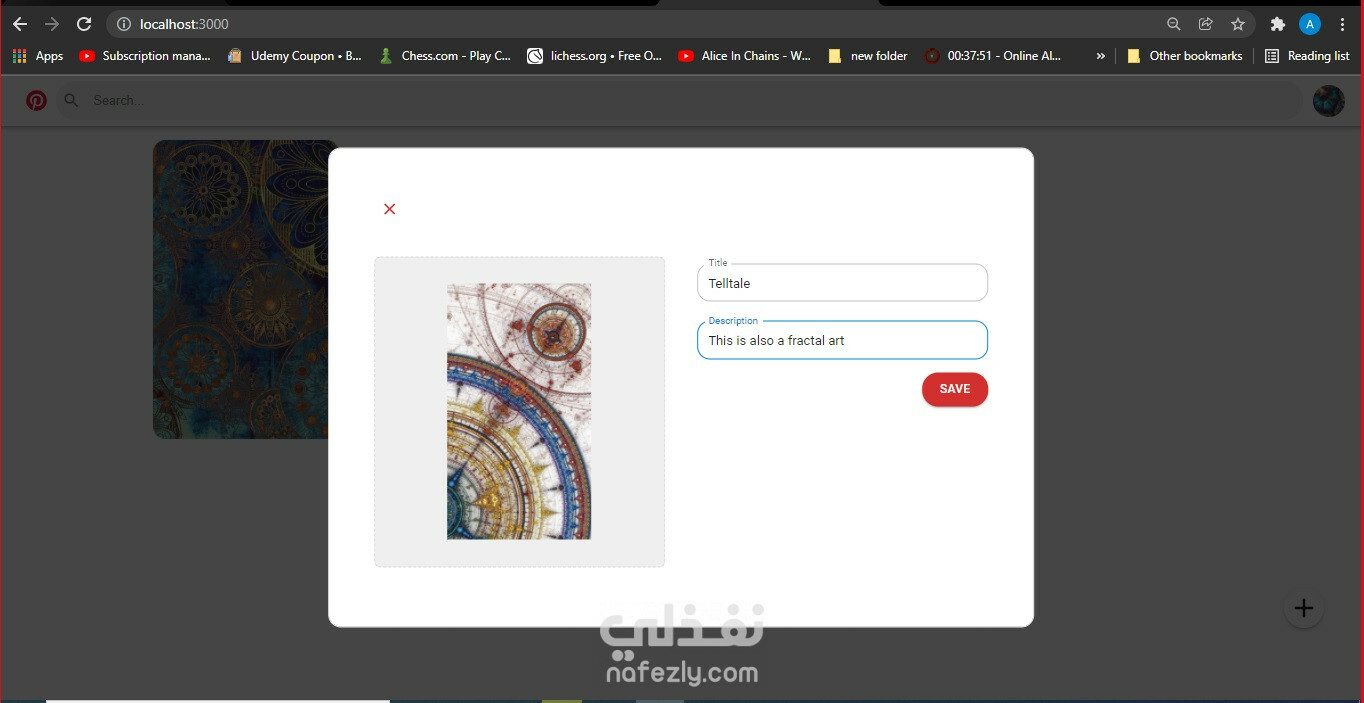This screenshot has width=1364, height=703.
Task: Open the browser Extensions puzzle icon
Action: [x=1277, y=23]
